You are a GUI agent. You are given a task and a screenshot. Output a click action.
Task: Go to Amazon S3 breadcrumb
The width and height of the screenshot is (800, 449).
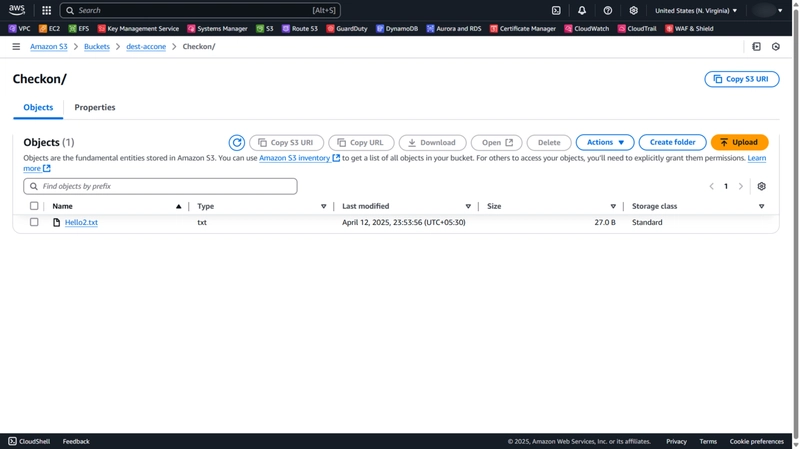48,46
